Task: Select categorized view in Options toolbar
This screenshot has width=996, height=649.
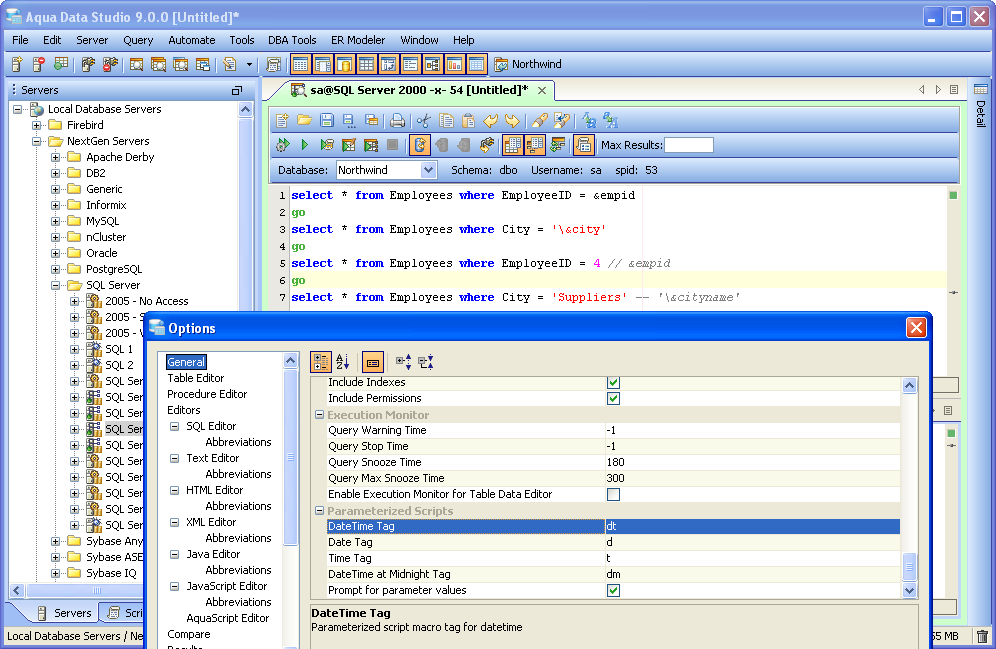Action: pos(321,362)
